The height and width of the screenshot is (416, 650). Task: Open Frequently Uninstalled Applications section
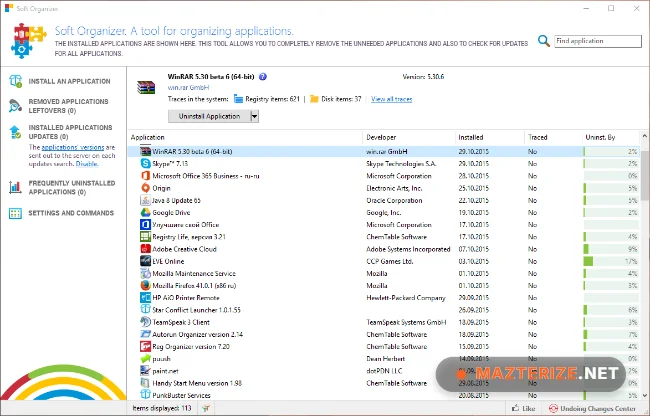point(71,188)
